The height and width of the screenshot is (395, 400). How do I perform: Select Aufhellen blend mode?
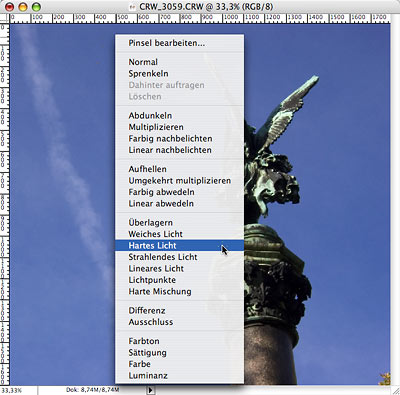pos(179,169)
